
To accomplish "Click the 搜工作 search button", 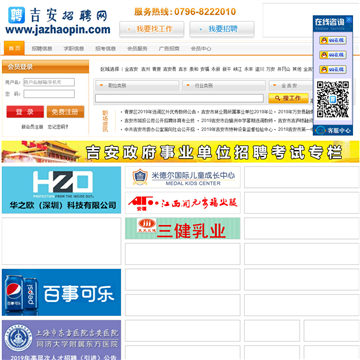I will click(x=288, y=98).
